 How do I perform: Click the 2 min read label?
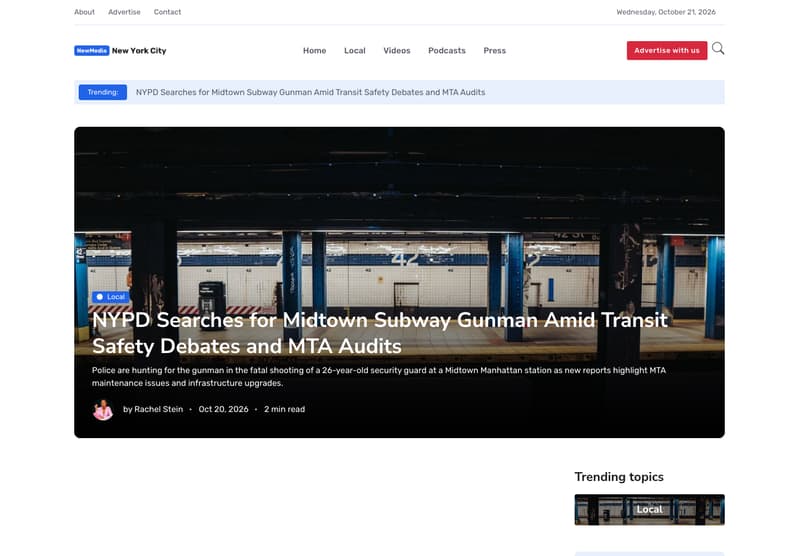(284, 409)
